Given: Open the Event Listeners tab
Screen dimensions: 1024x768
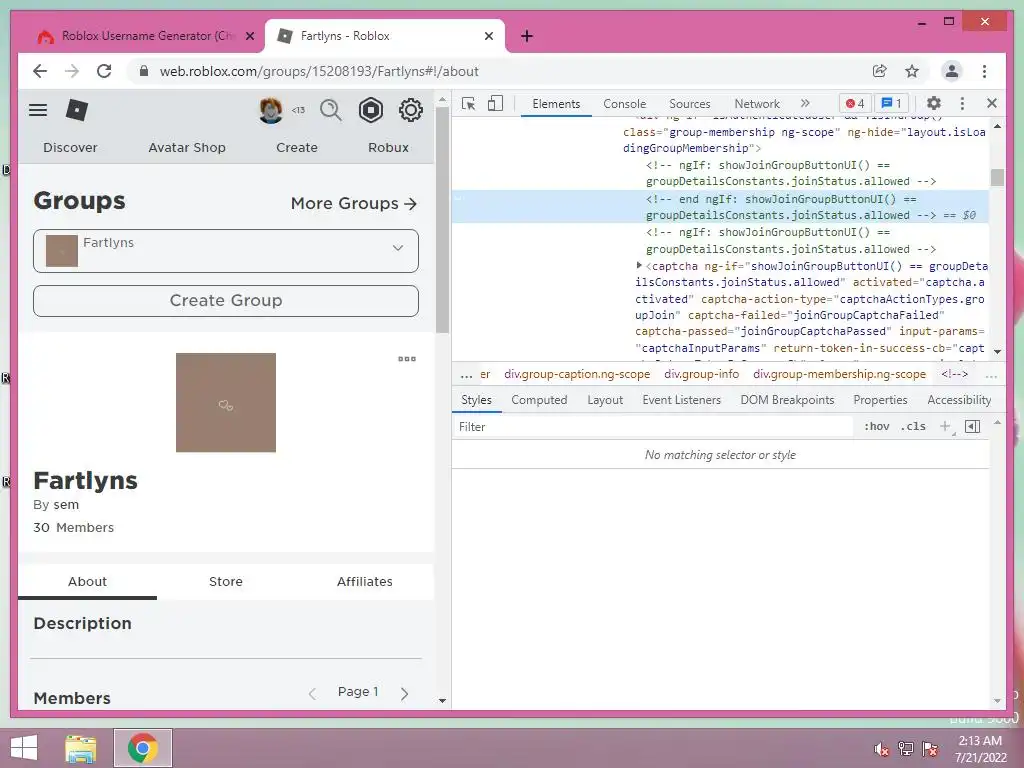Looking at the screenshot, I should coord(681,400).
